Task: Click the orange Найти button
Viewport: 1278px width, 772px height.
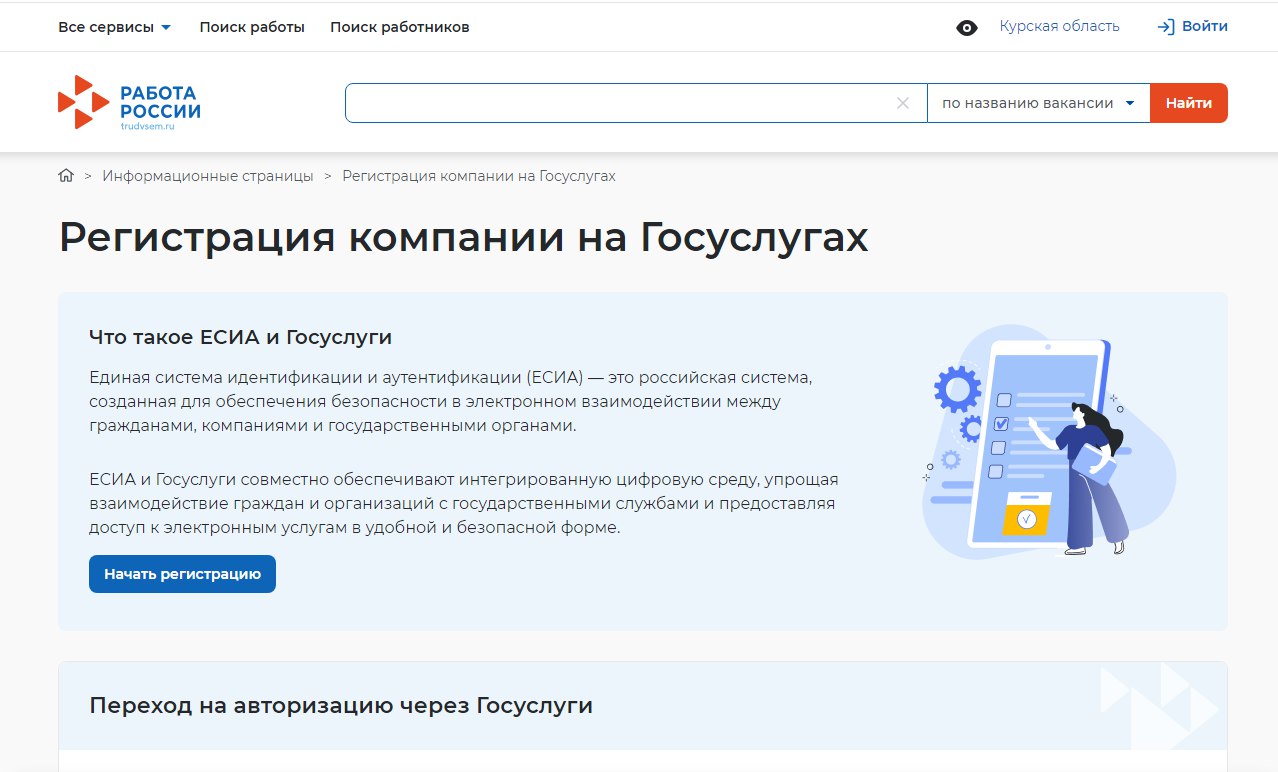Action: coord(1189,103)
